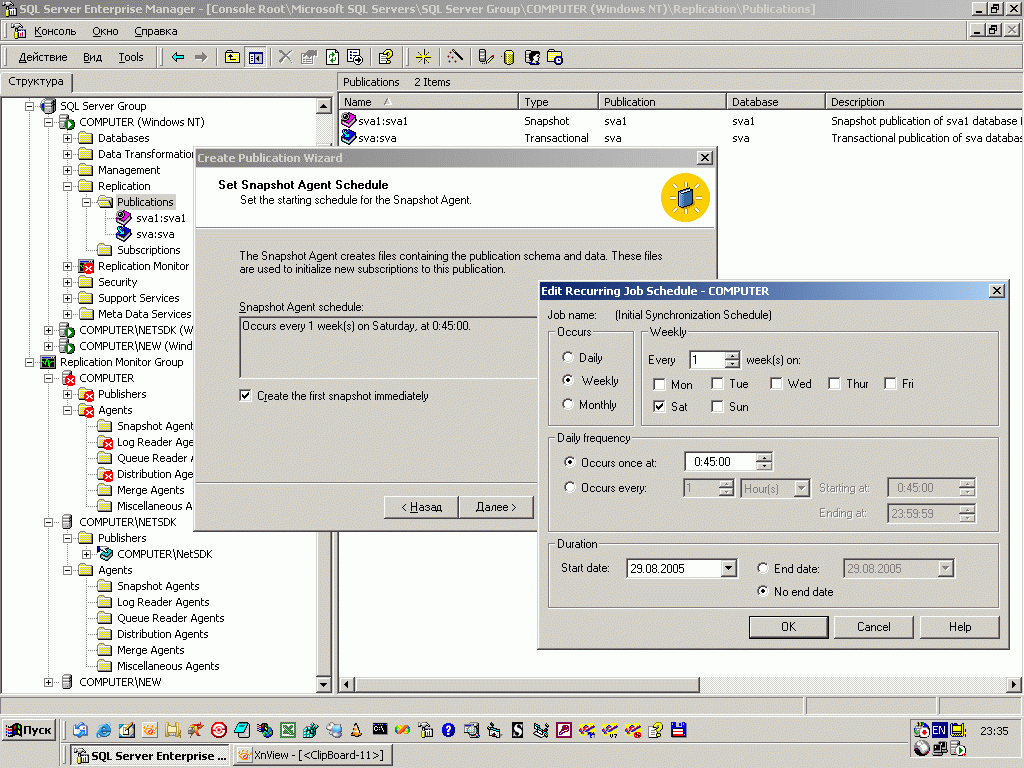Select the End date radio option
The image size is (1024, 768).
pyautogui.click(x=762, y=568)
